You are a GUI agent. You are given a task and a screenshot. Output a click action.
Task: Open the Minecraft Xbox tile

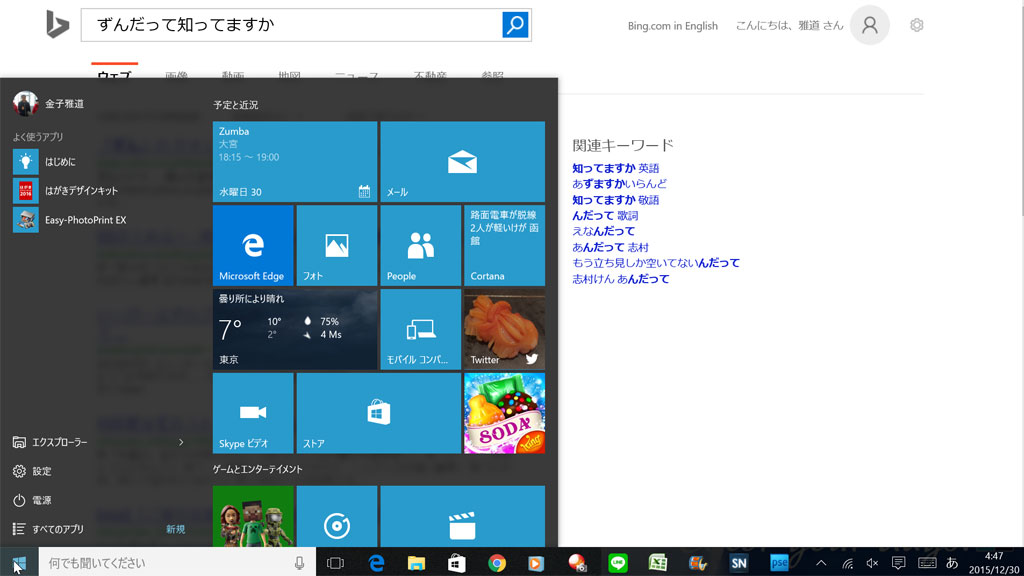pyautogui.click(x=253, y=516)
